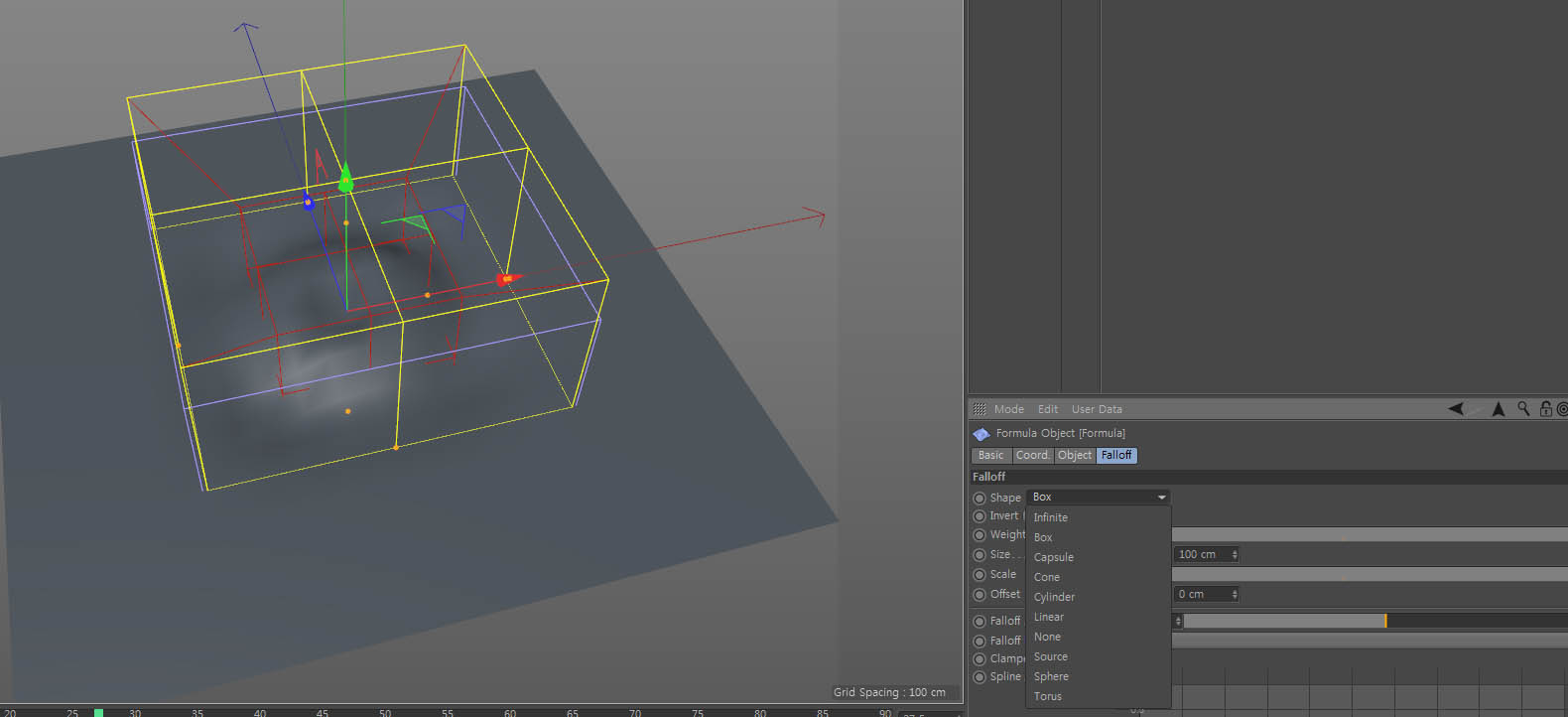This screenshot has width=1568, height=717.
Task: Grab the red X-axis handle cone
Action: tap(507, 279)
